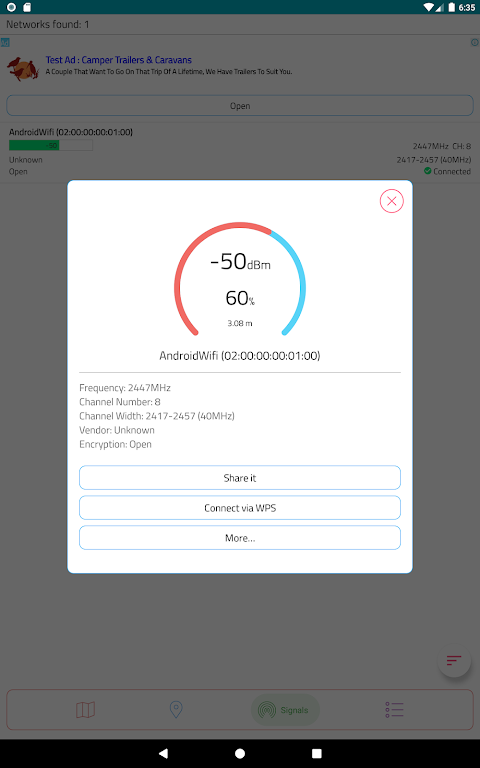Tap the circle notification icon

(11, 7)
